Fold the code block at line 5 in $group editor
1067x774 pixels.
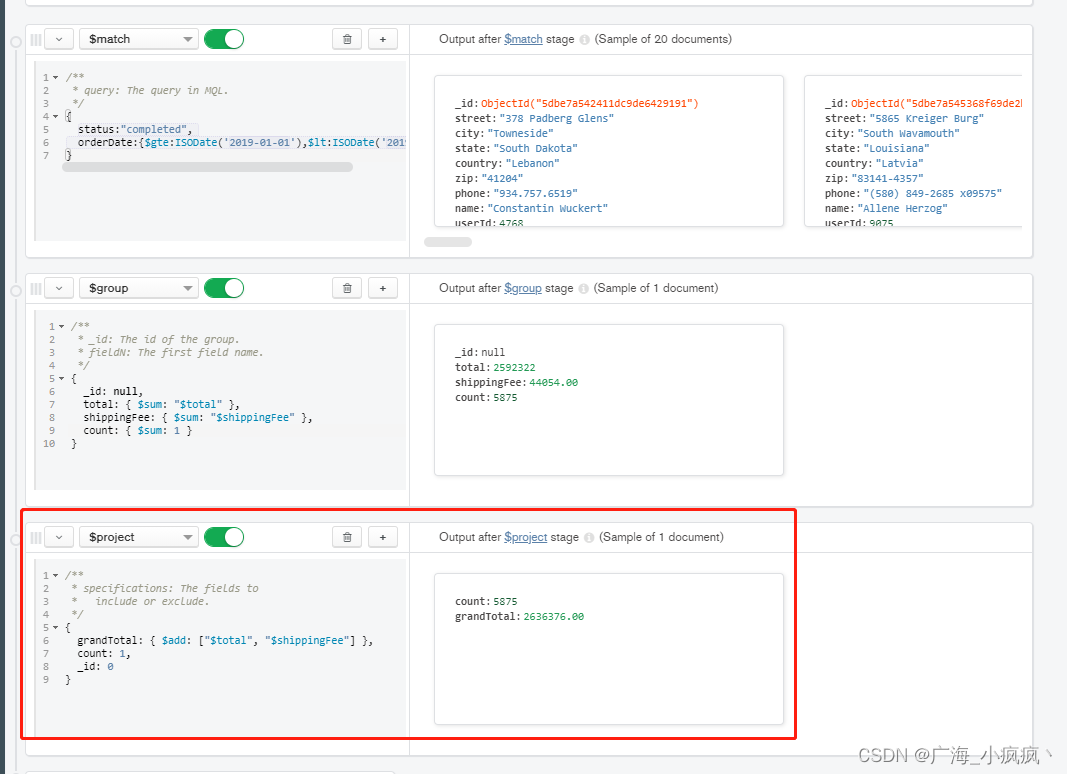[x=61, y=378]
